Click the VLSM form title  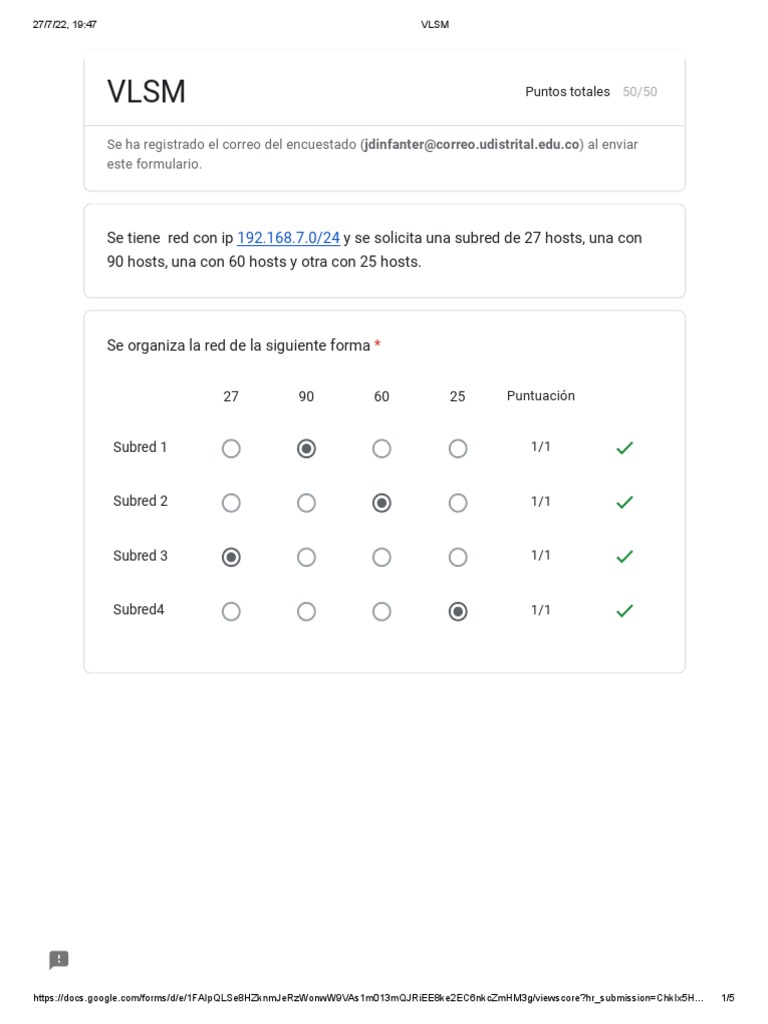pyautogui.click(x=146, y=92)
